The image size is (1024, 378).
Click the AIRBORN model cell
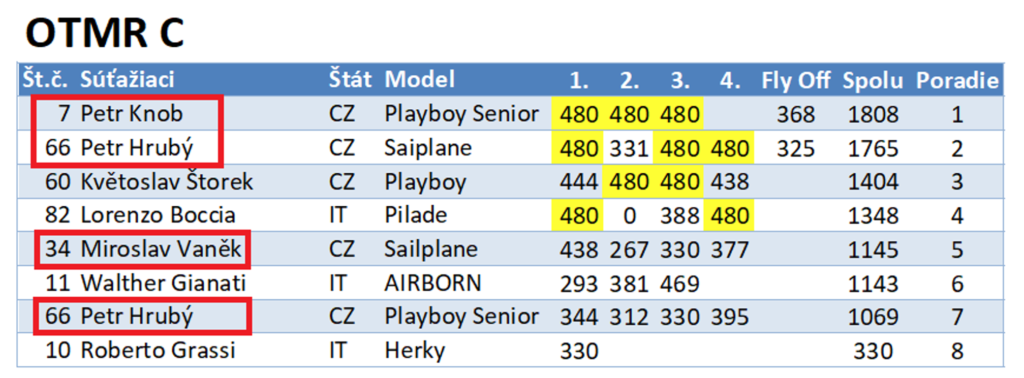432,283
